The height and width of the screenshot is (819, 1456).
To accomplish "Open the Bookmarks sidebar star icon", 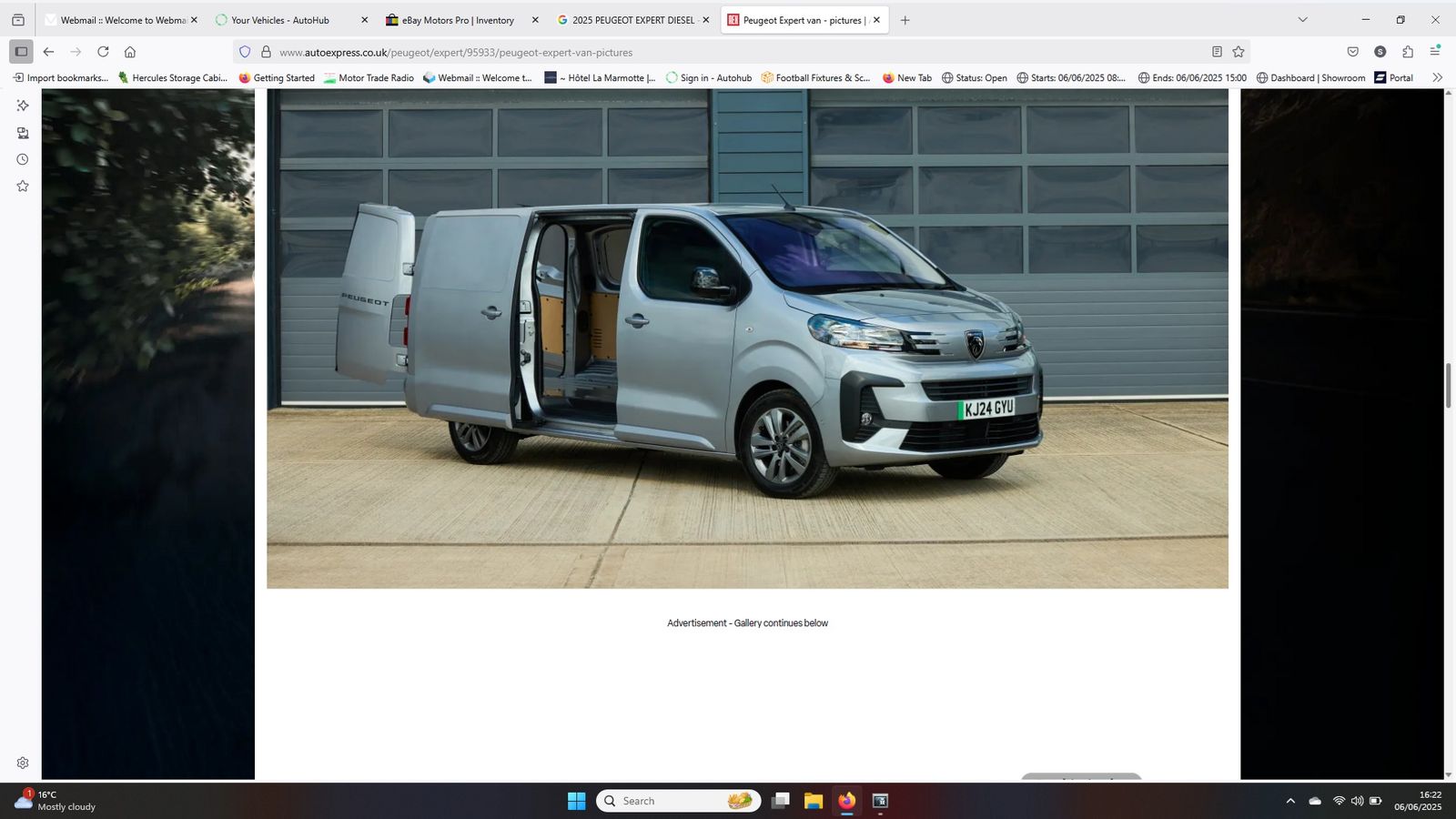I will pos(23,186).
